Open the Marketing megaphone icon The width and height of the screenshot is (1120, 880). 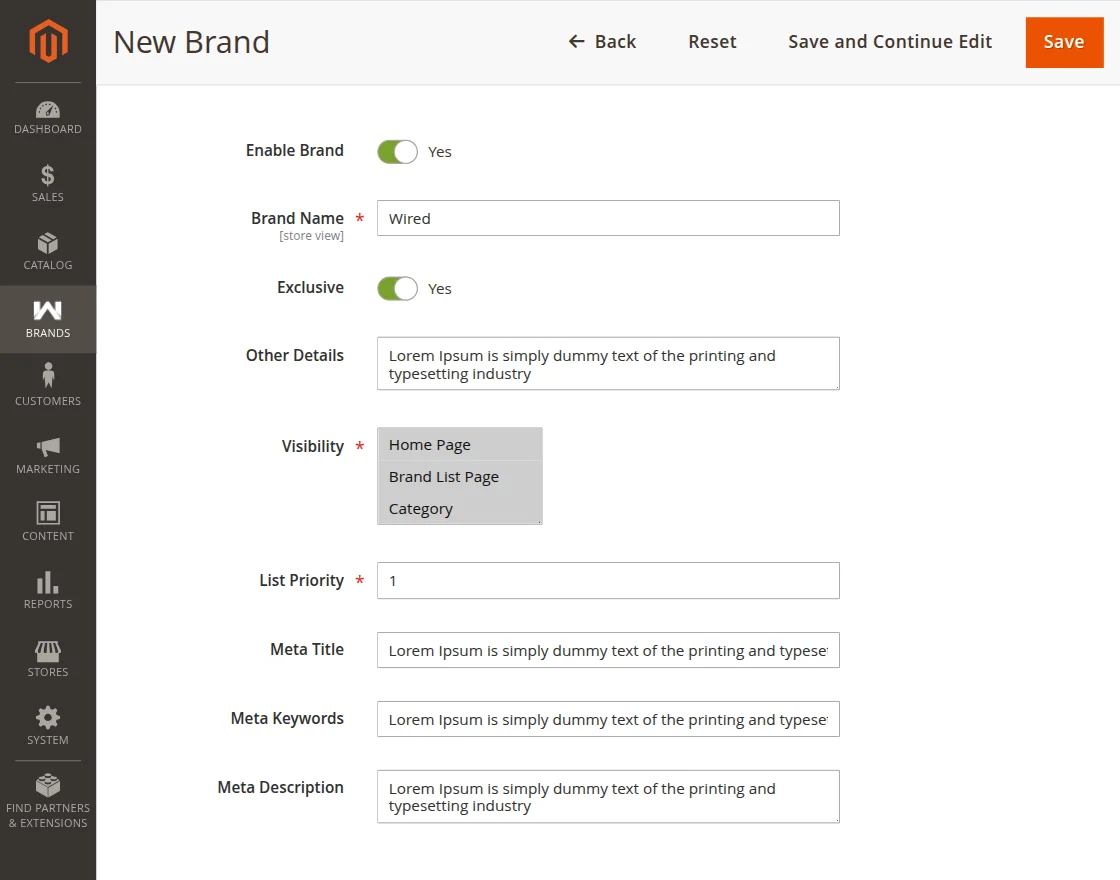coord(48,447)
